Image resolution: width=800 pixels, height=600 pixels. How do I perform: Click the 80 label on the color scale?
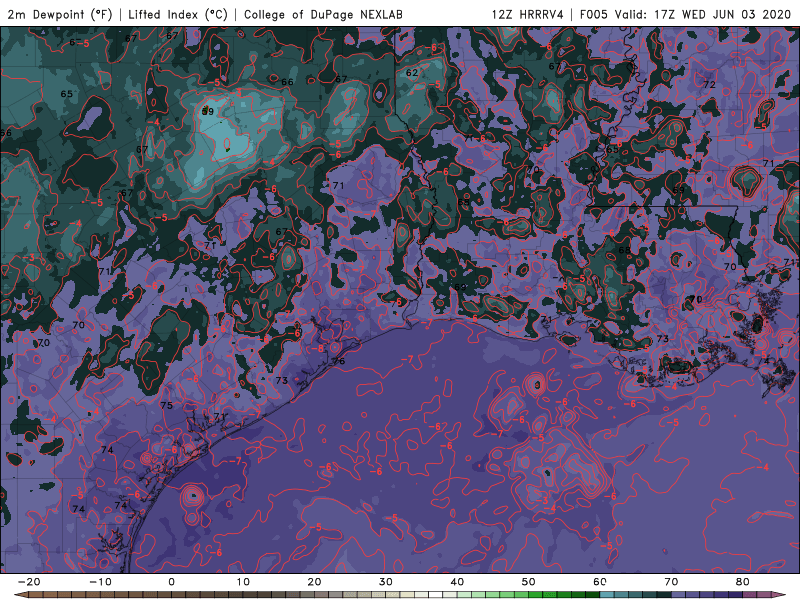[x=743, y=582]
